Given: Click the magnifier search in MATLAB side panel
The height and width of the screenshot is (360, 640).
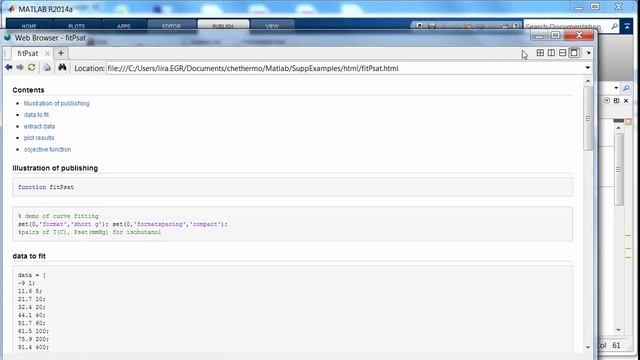Looking at the screenshot, I should [x=626, y=88].
